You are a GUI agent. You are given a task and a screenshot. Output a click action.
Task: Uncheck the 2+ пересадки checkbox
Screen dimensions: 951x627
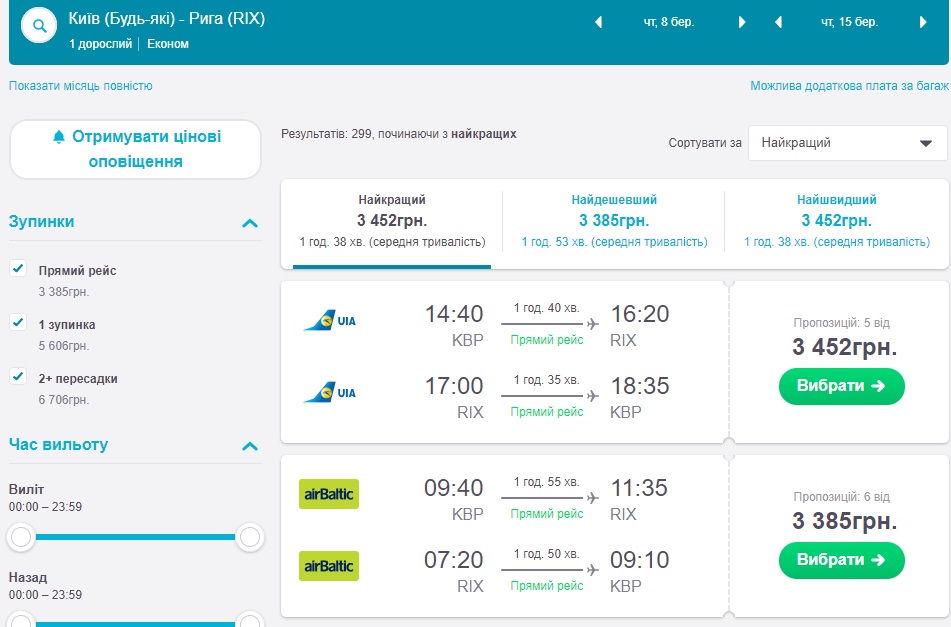(18, 377)
